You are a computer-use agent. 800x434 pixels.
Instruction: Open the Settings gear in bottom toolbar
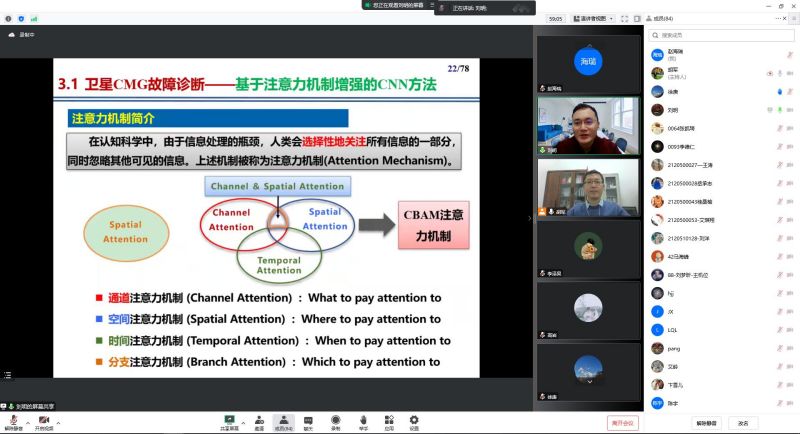click(414, 421)
